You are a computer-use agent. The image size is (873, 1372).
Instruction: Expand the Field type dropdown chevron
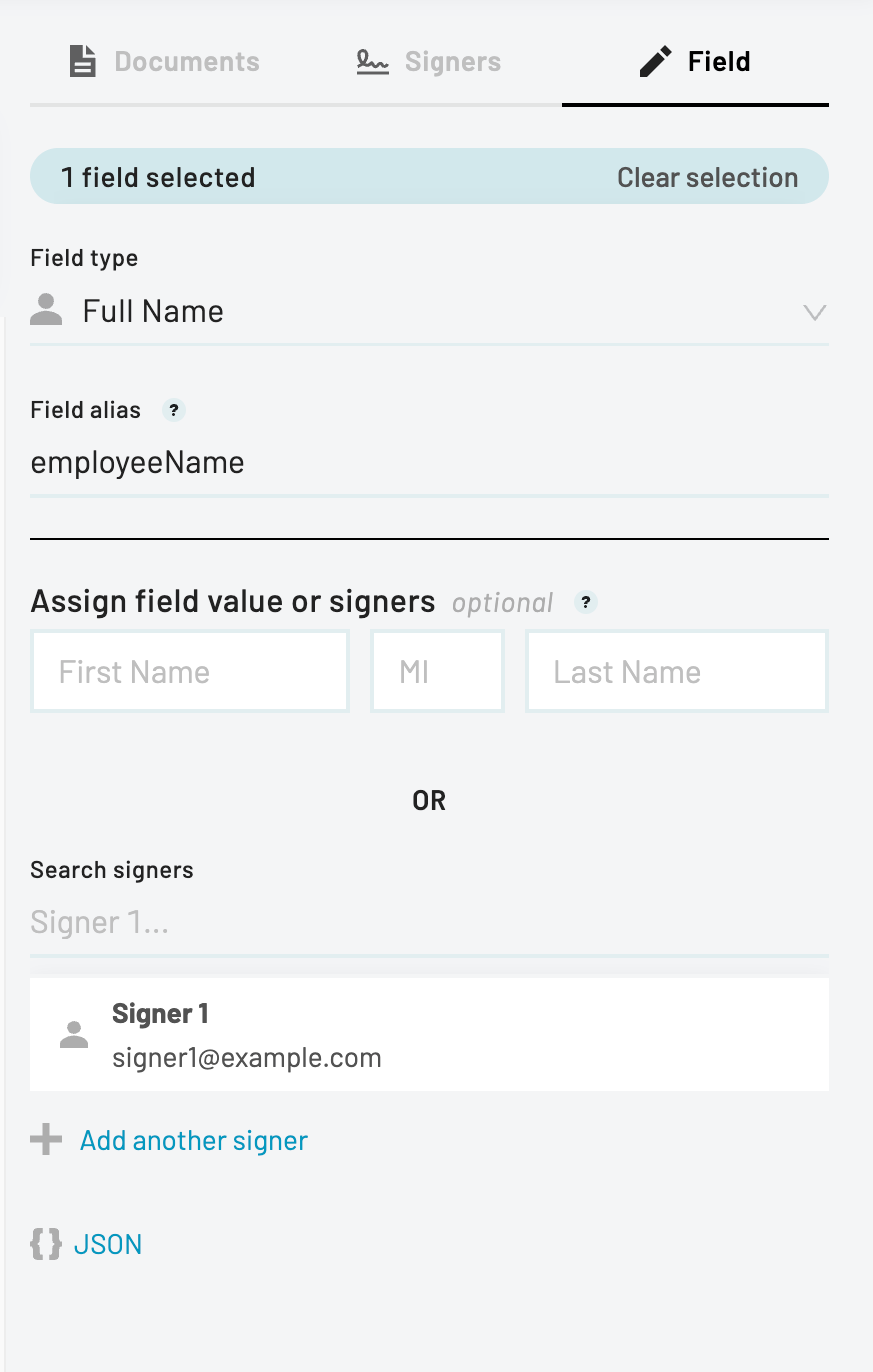click(x=814, y=312)
